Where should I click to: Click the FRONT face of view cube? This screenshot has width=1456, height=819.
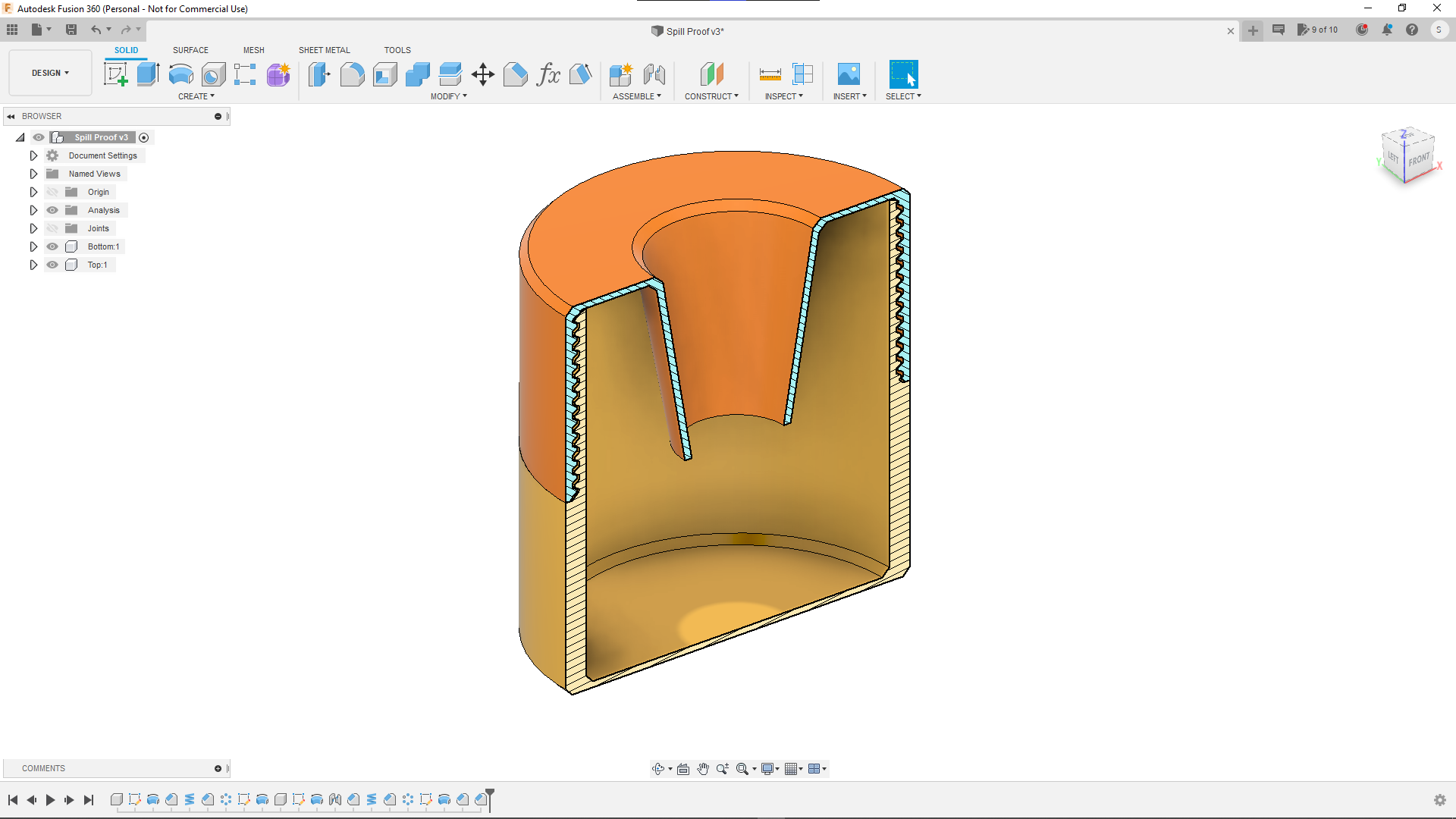[1419, 160]
